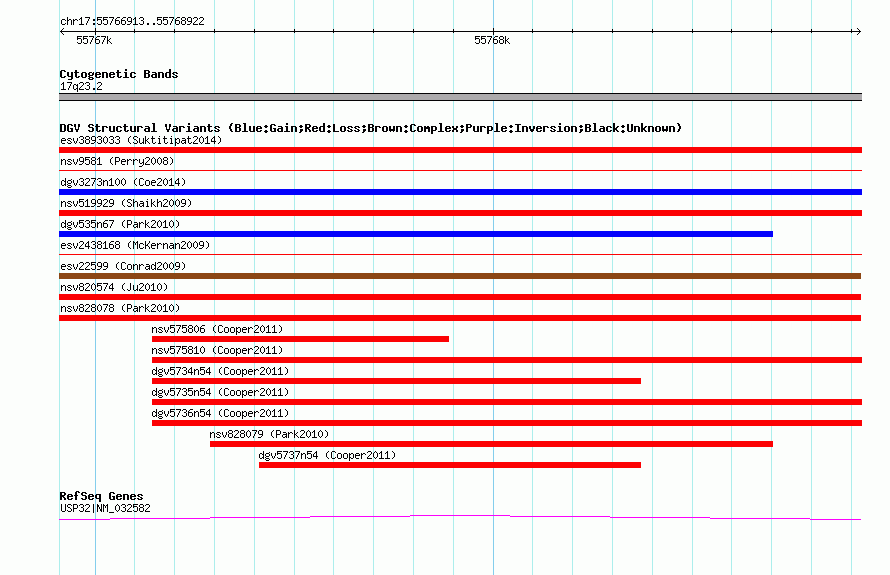Select the chr17:55766913..55768922 coordinates label
Image resolution: width=890 pixels, height=575 pixels.
tap(132, 21)
